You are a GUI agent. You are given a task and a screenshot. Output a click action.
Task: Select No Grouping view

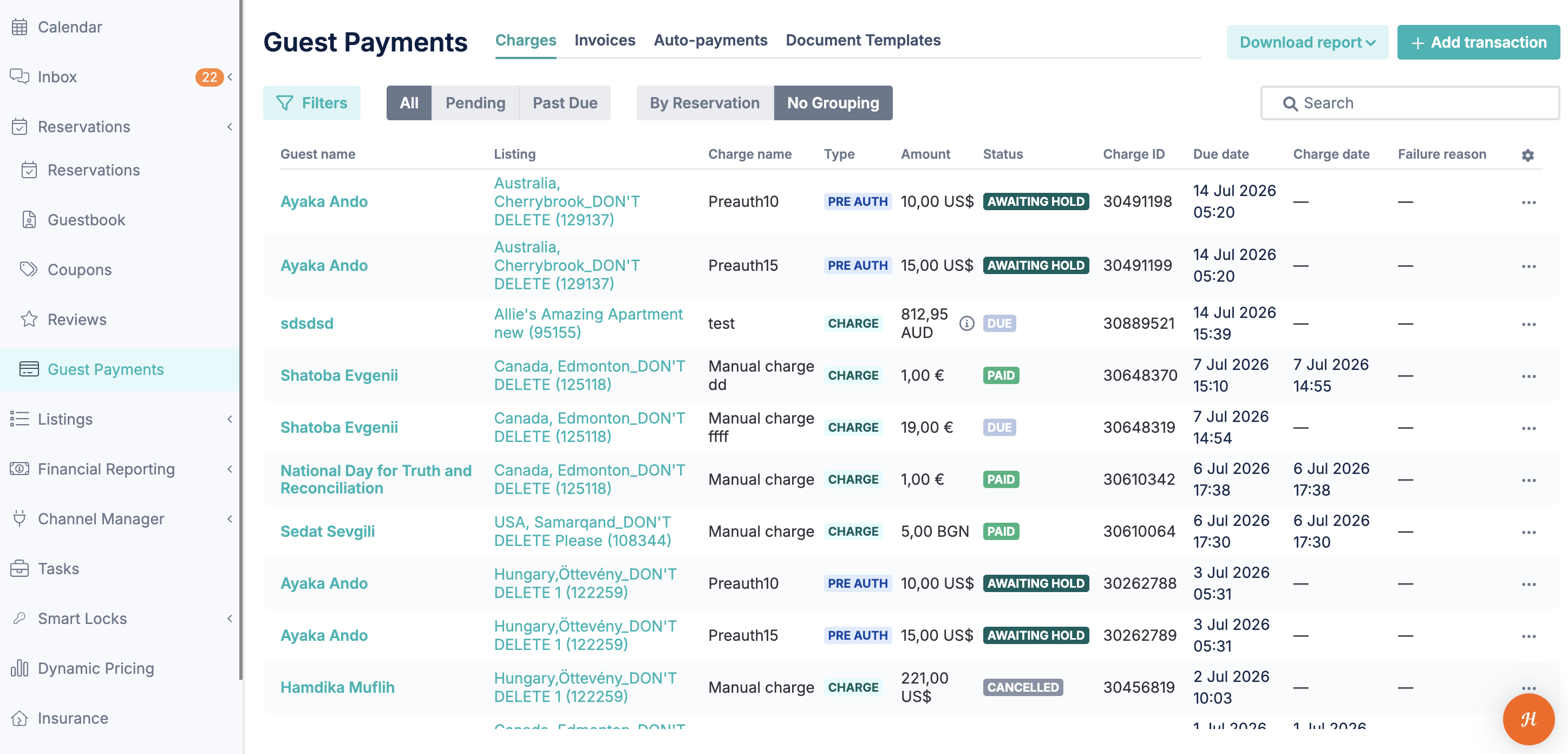coord(833,103)
